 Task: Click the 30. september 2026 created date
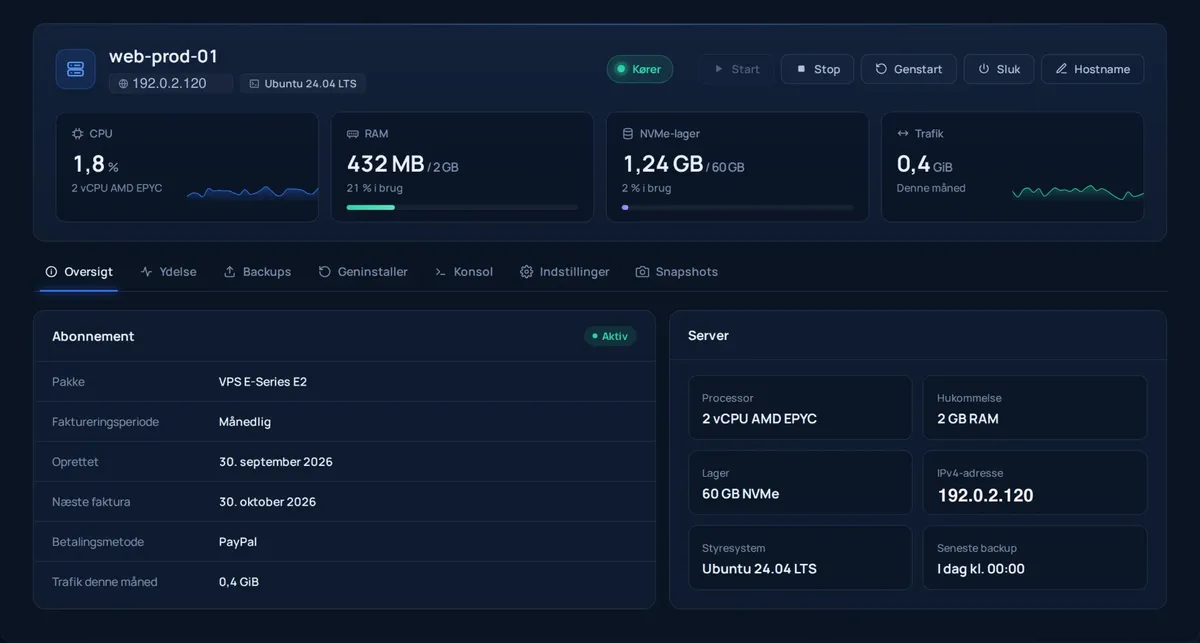276,462
